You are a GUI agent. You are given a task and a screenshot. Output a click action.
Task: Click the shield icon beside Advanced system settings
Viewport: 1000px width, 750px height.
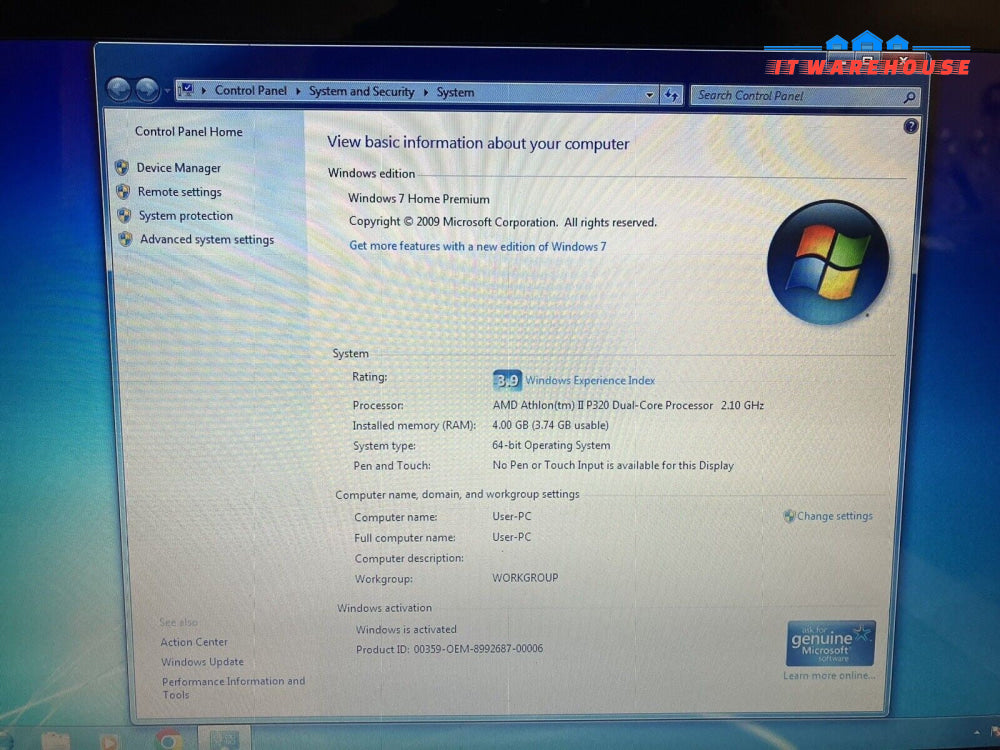tap(126, 239)
